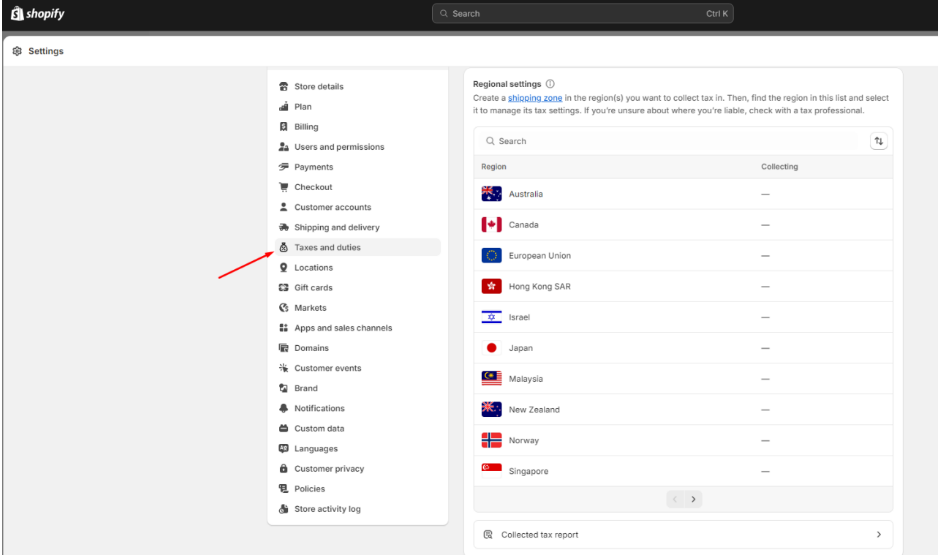Open Australia tax settings row
Viewport: 938px width, 555px height.
point(683,194)
